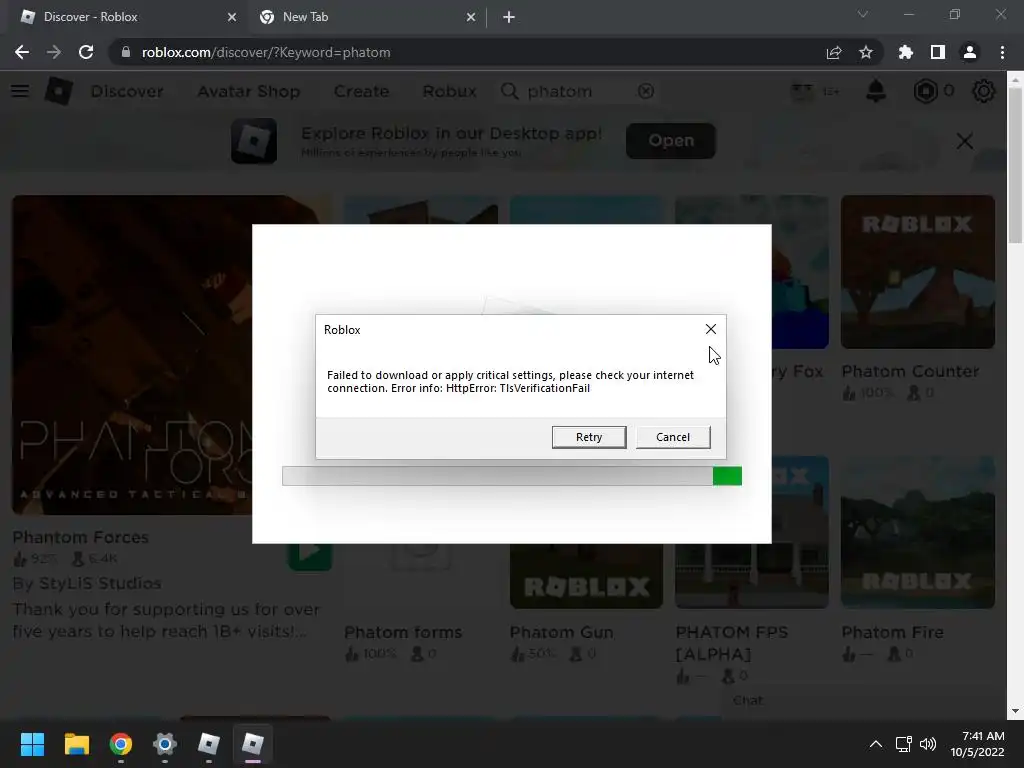
Task: Select the active Roblox taskbar icon
Action: pos(253,744)
